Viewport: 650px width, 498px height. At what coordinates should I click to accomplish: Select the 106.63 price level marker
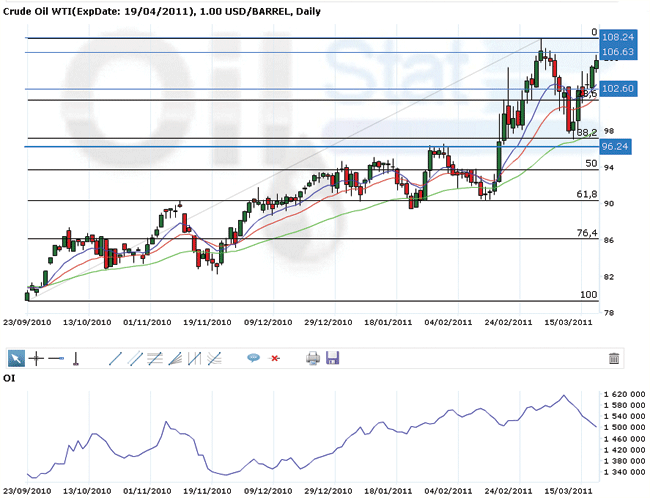pyautogui.click(x=615, y=52)
